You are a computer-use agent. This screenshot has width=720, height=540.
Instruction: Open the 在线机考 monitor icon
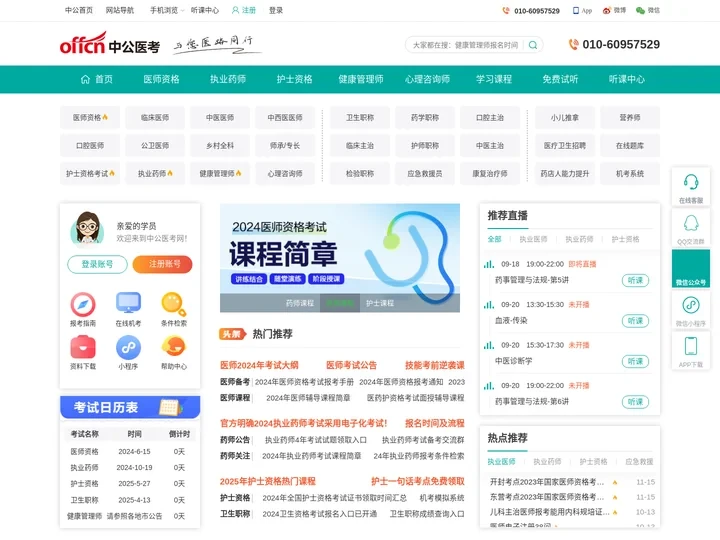click(128, 303)
